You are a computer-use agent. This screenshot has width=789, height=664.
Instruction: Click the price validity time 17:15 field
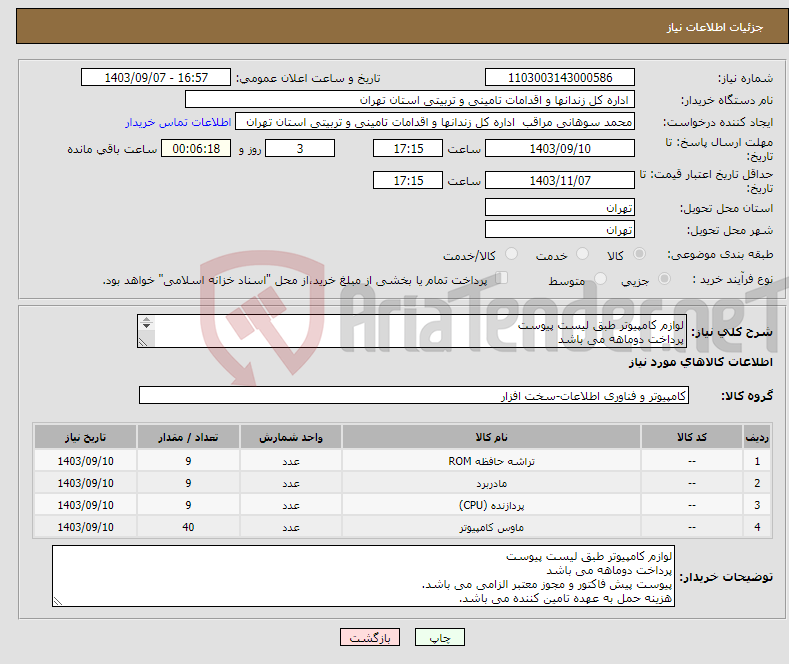click(x=408, y=180)
